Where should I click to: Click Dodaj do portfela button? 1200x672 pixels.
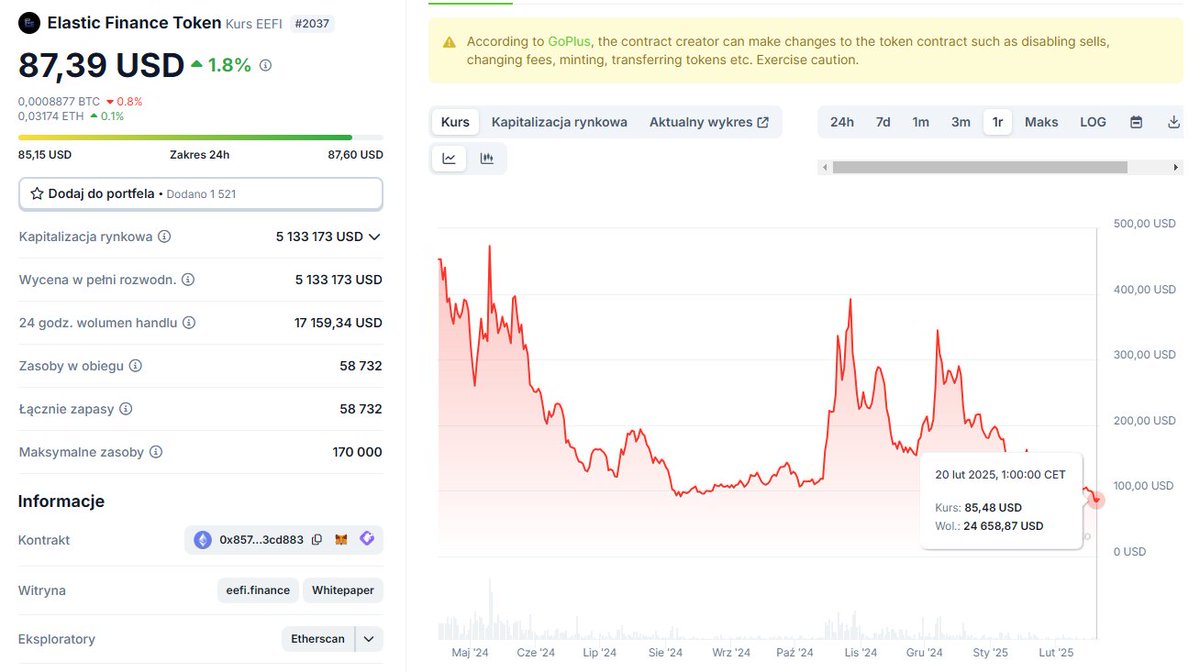point(200,194)
